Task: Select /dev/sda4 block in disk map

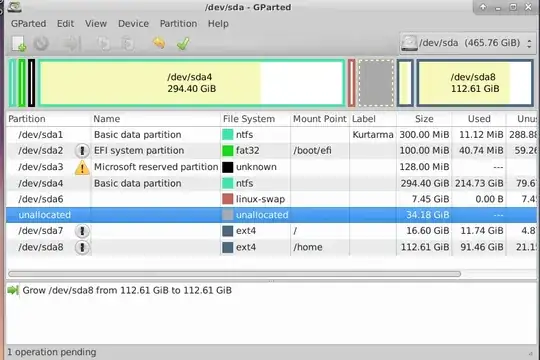Action: (191, 83)
